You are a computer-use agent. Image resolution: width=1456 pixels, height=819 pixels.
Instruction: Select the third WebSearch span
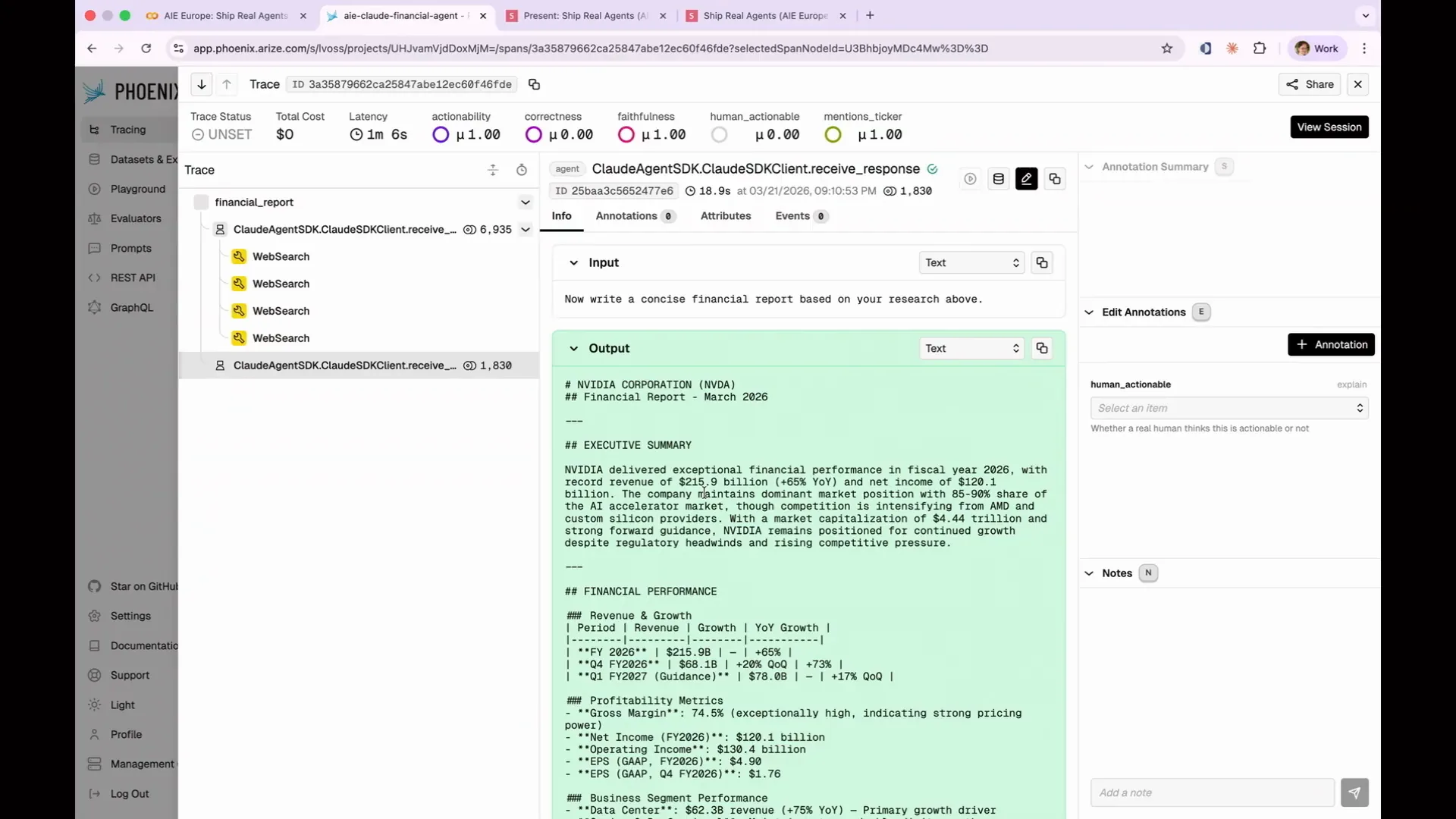281,311
